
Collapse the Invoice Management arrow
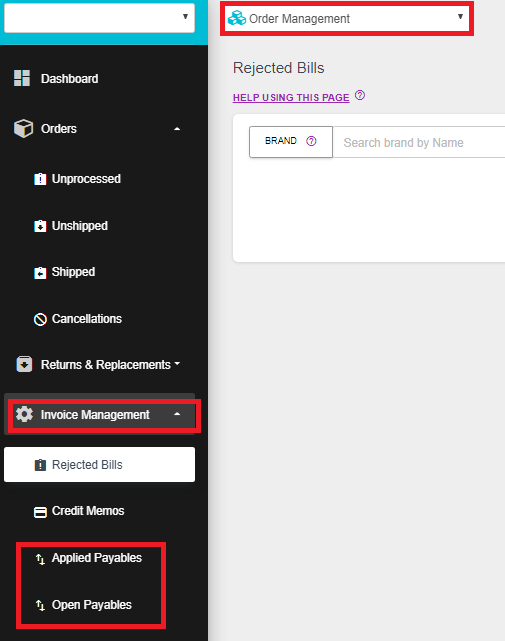coord(177,414)
